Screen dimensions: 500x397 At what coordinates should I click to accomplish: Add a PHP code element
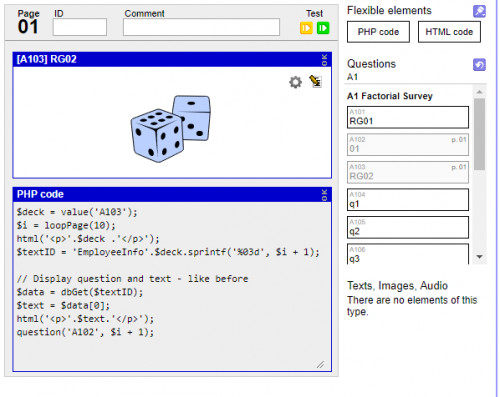click(x=378, y=32)
